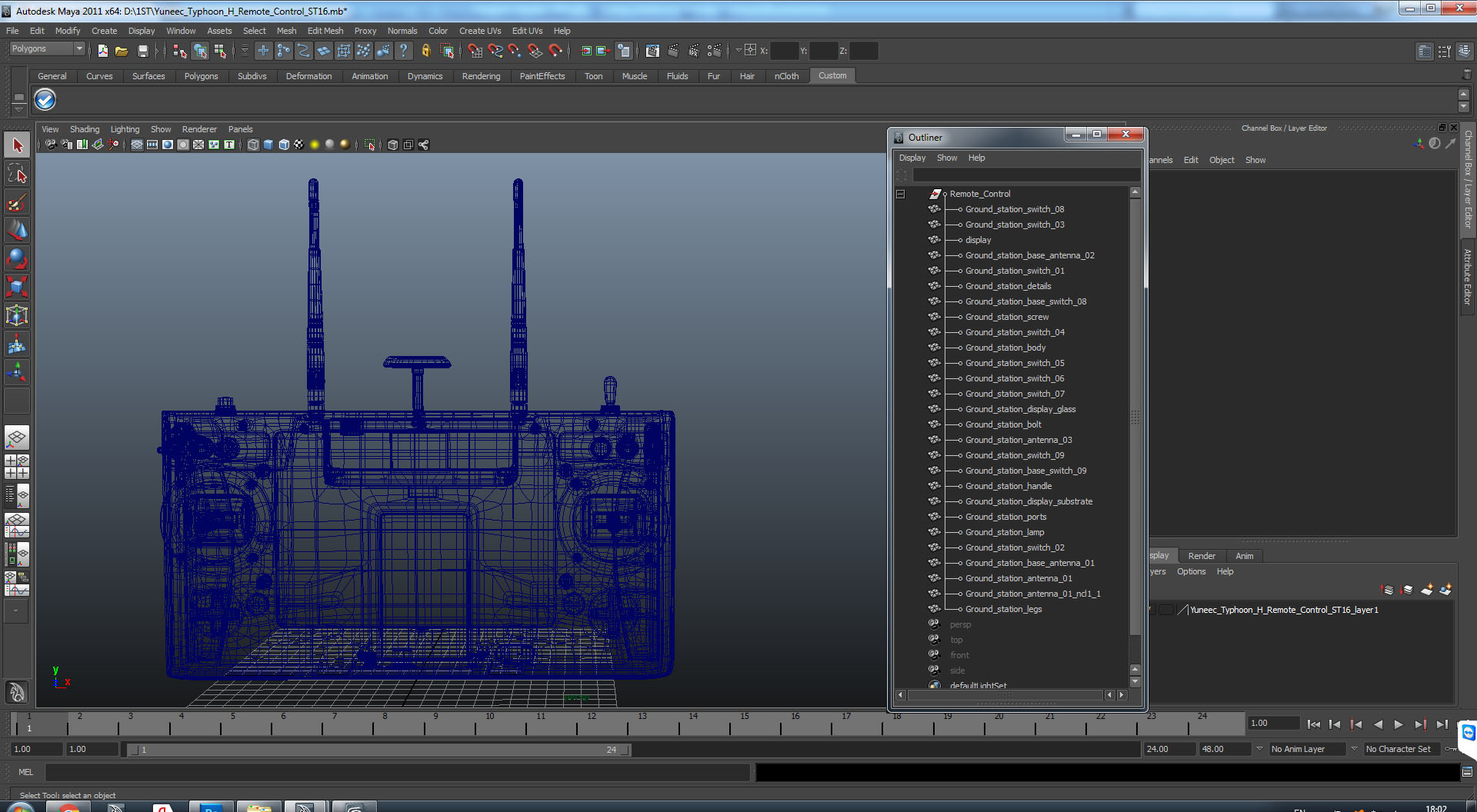Go to start of playback range

click(x=1314, y=724)
